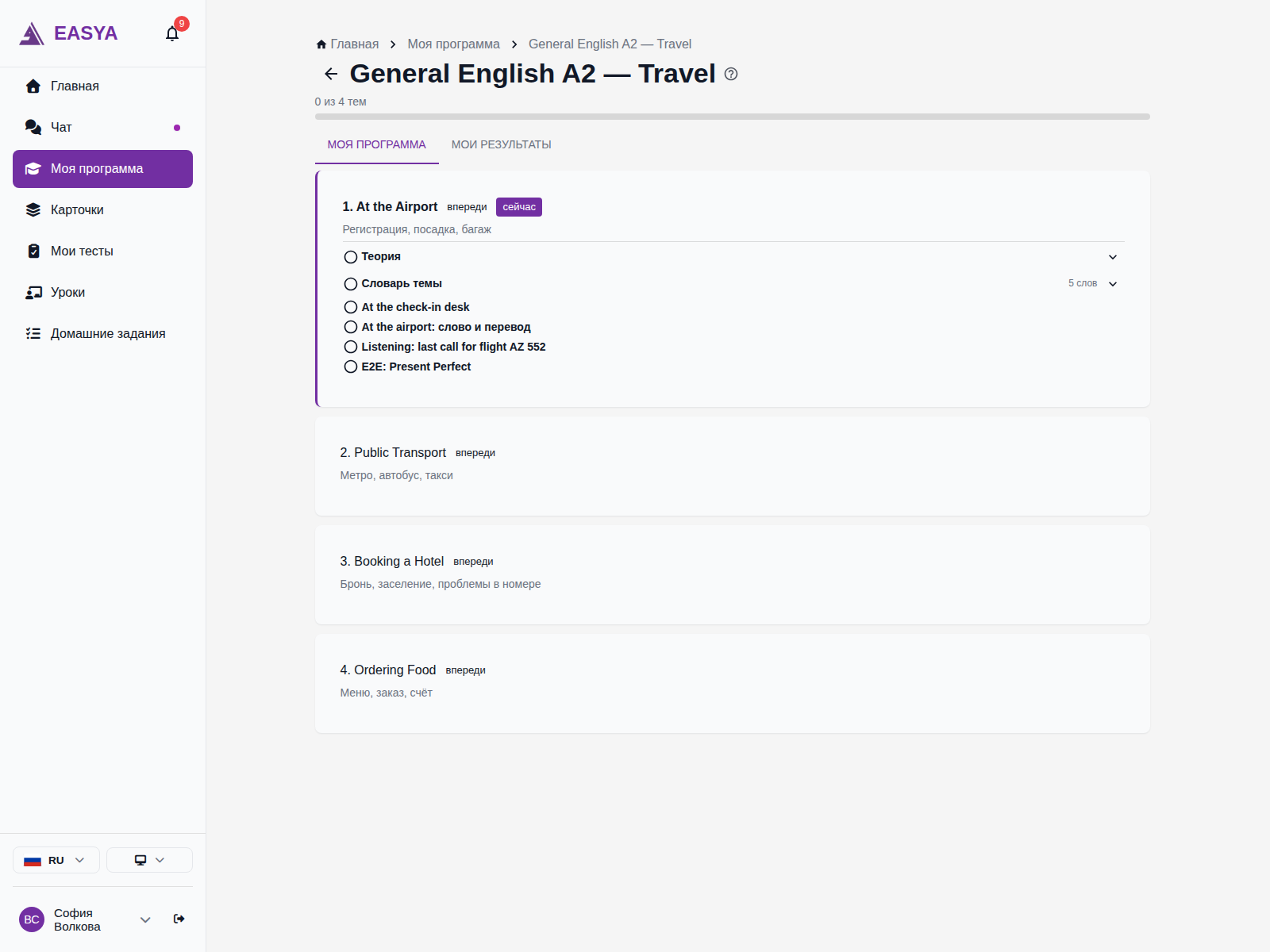
Task: Expand the Словарь темы chevron
Action: (x=1113, y=284)
